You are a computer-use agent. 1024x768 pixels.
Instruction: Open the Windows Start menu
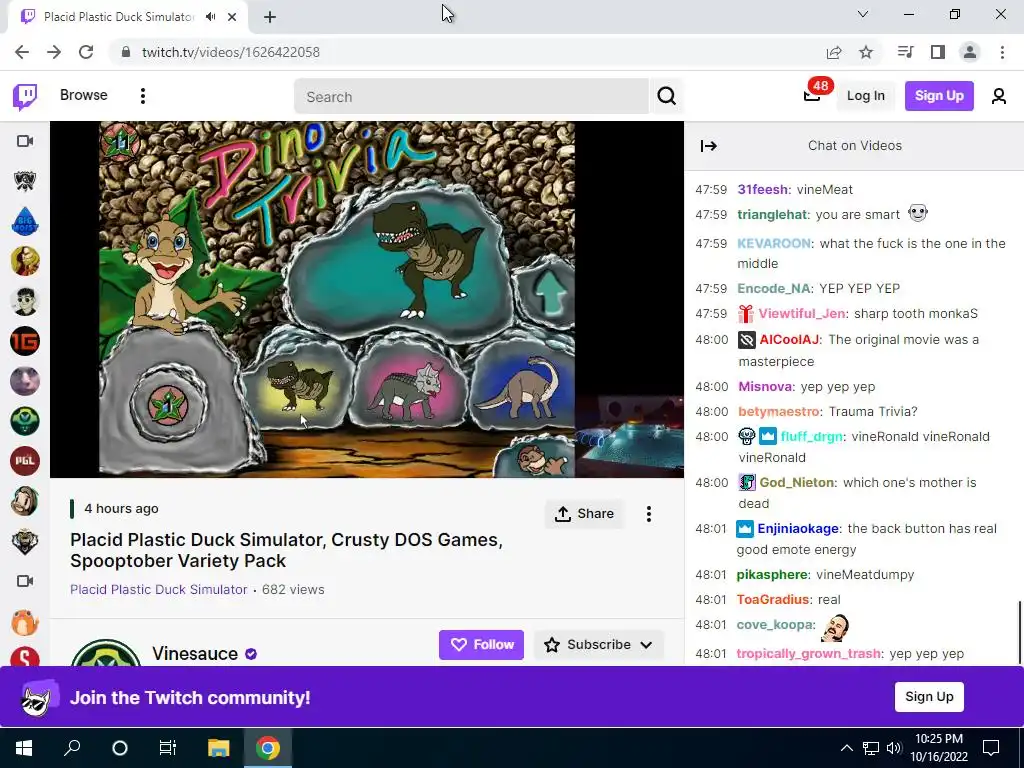pos(24,748)
